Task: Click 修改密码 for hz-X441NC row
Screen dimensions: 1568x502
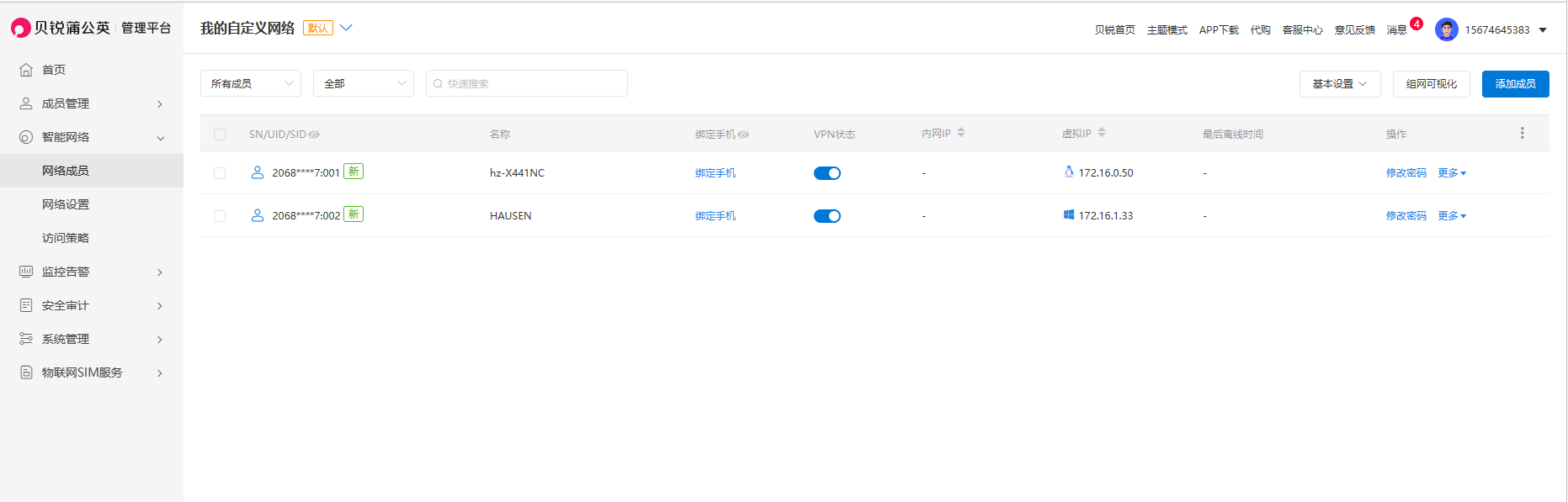Action: point(1406,173)
